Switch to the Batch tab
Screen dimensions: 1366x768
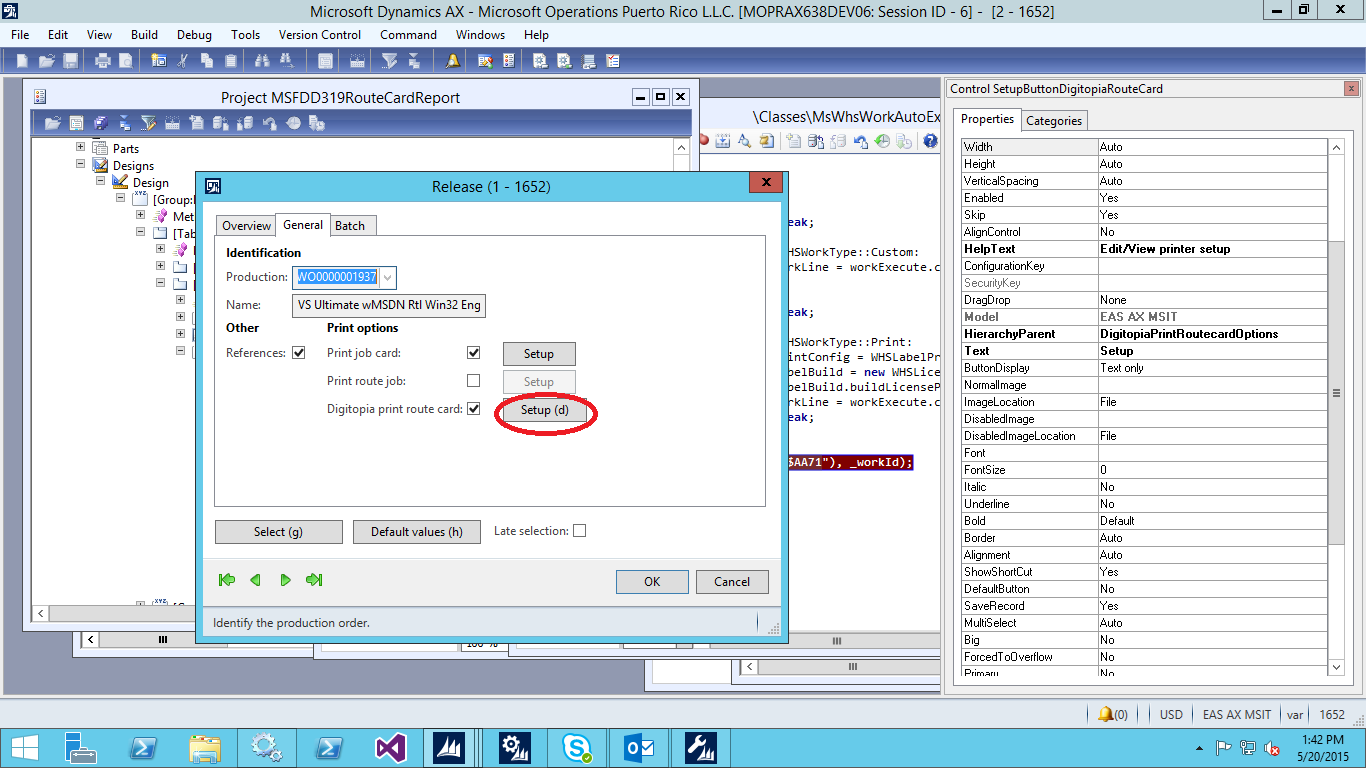pos(352,225)
